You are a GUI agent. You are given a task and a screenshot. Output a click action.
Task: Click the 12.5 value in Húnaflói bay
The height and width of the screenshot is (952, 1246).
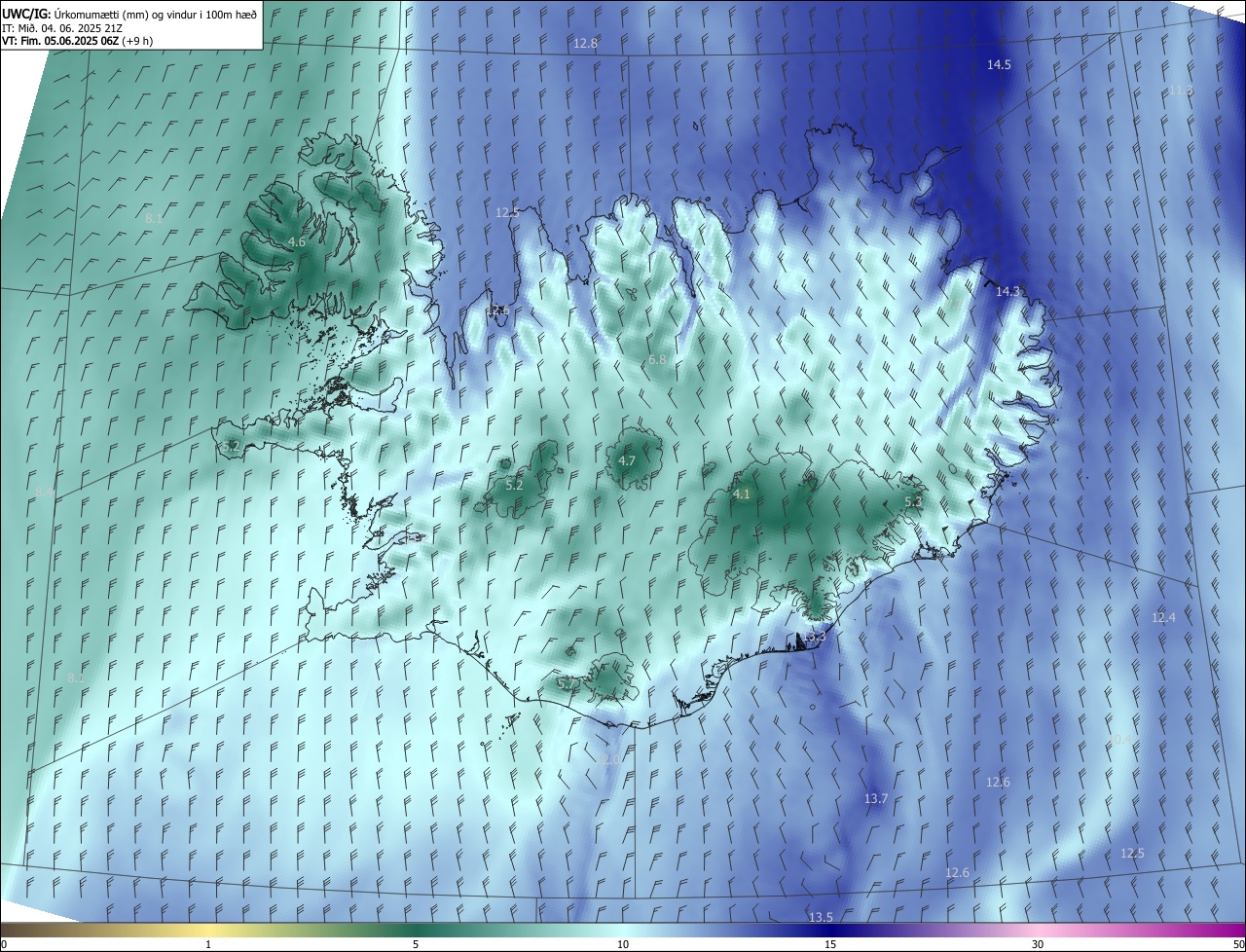507,212
